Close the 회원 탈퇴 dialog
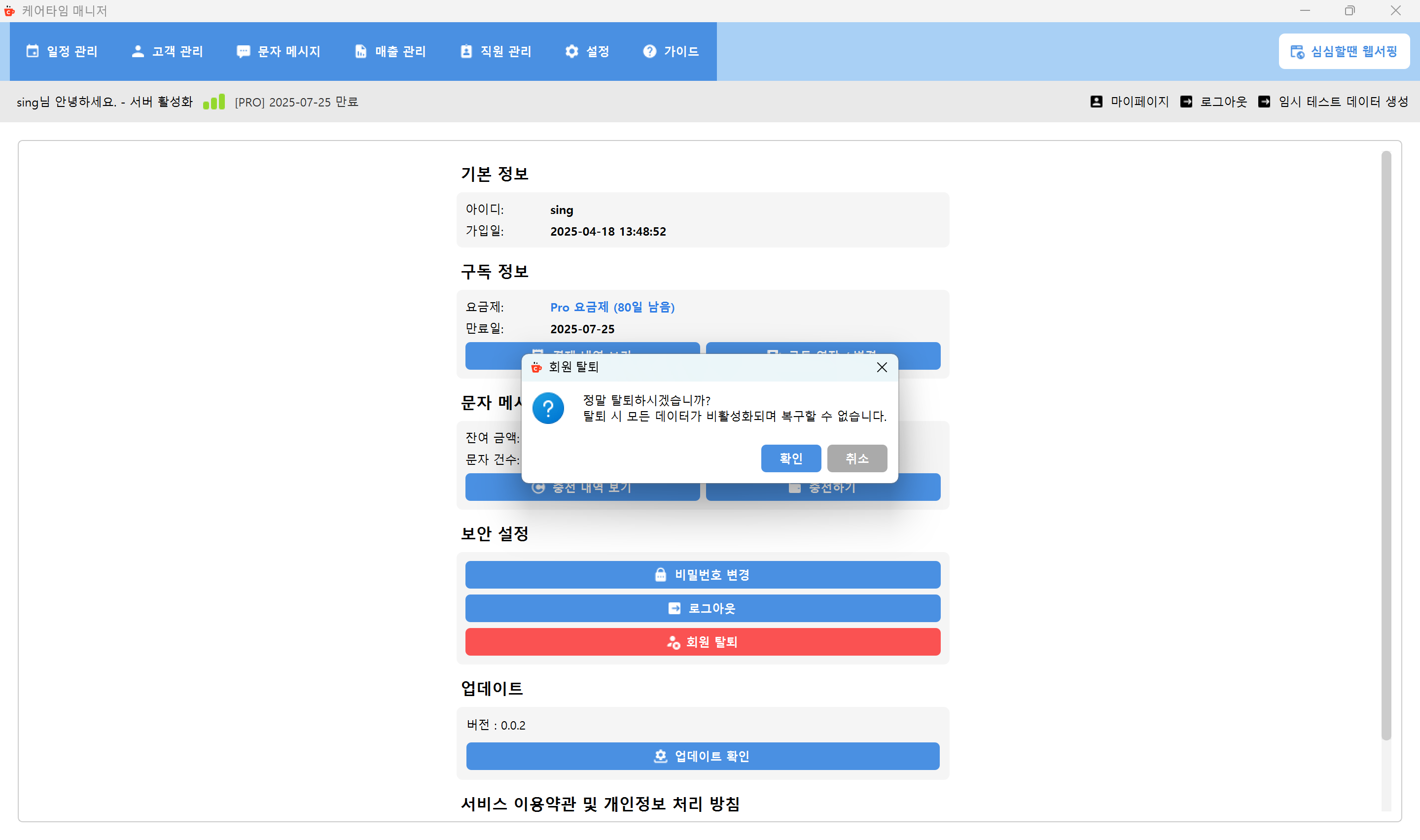This screenshot has height=840, width=1420. pos(881,367)
